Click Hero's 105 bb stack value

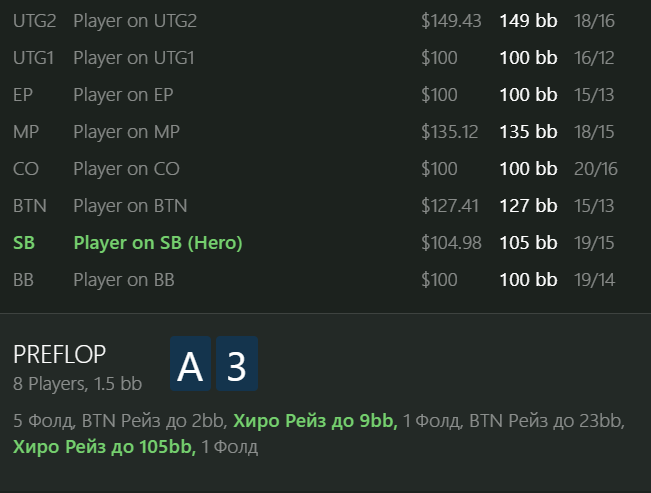click(528, 243)
